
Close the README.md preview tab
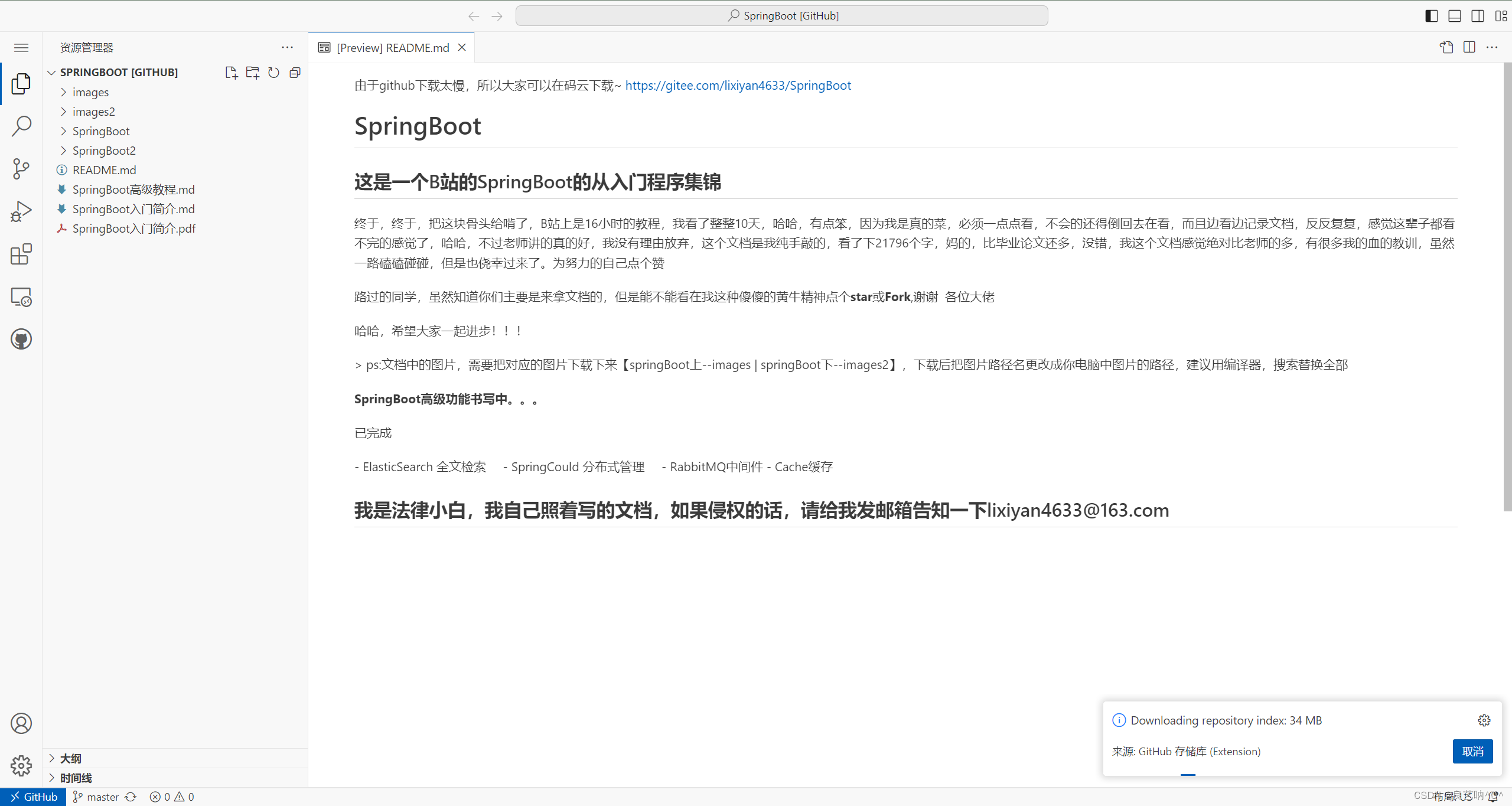pos(462,47)
